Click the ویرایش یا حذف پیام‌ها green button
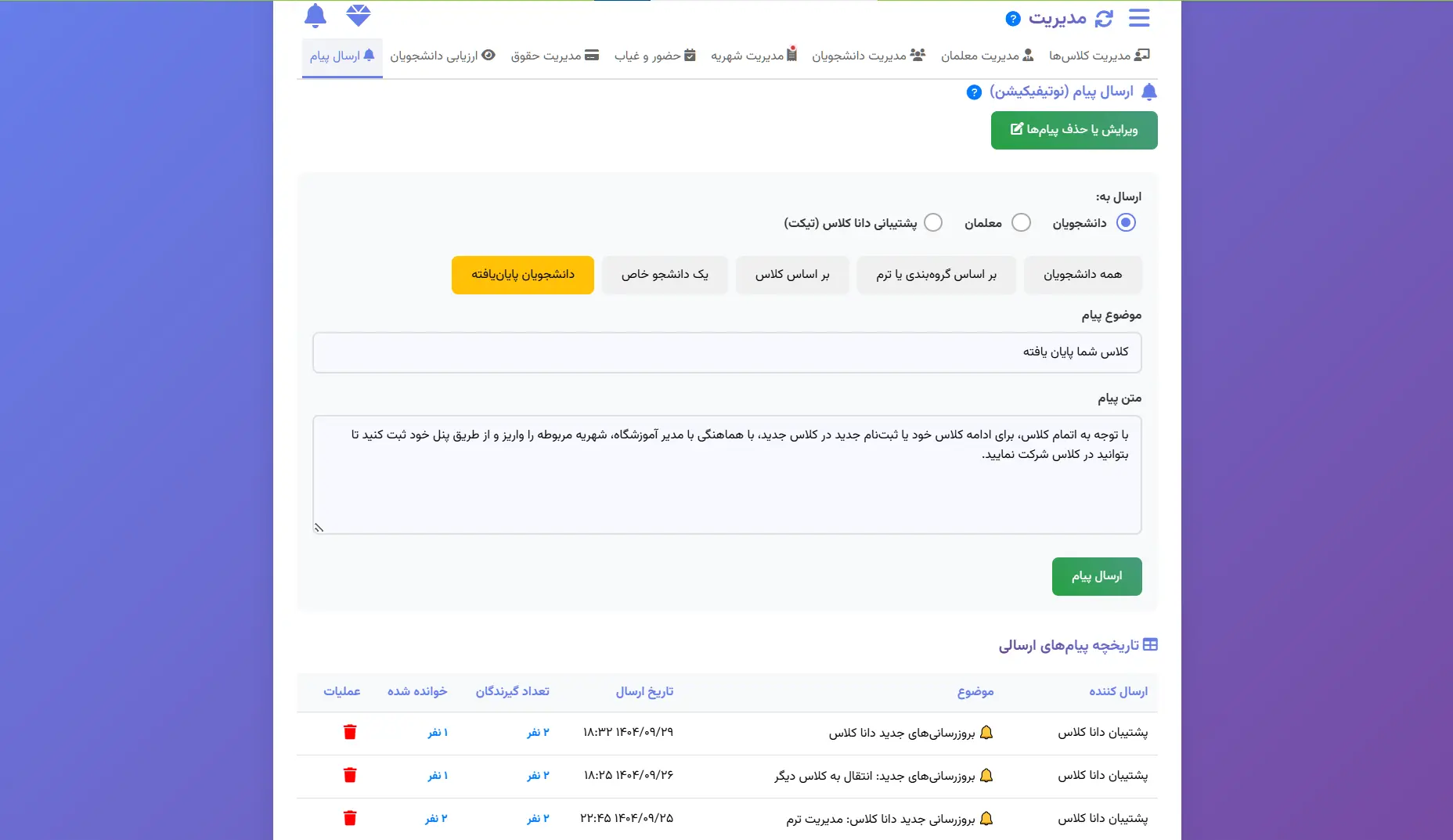Image resolution: width=1453 pixels, height=840 pixels. [x=1073, y=130]
